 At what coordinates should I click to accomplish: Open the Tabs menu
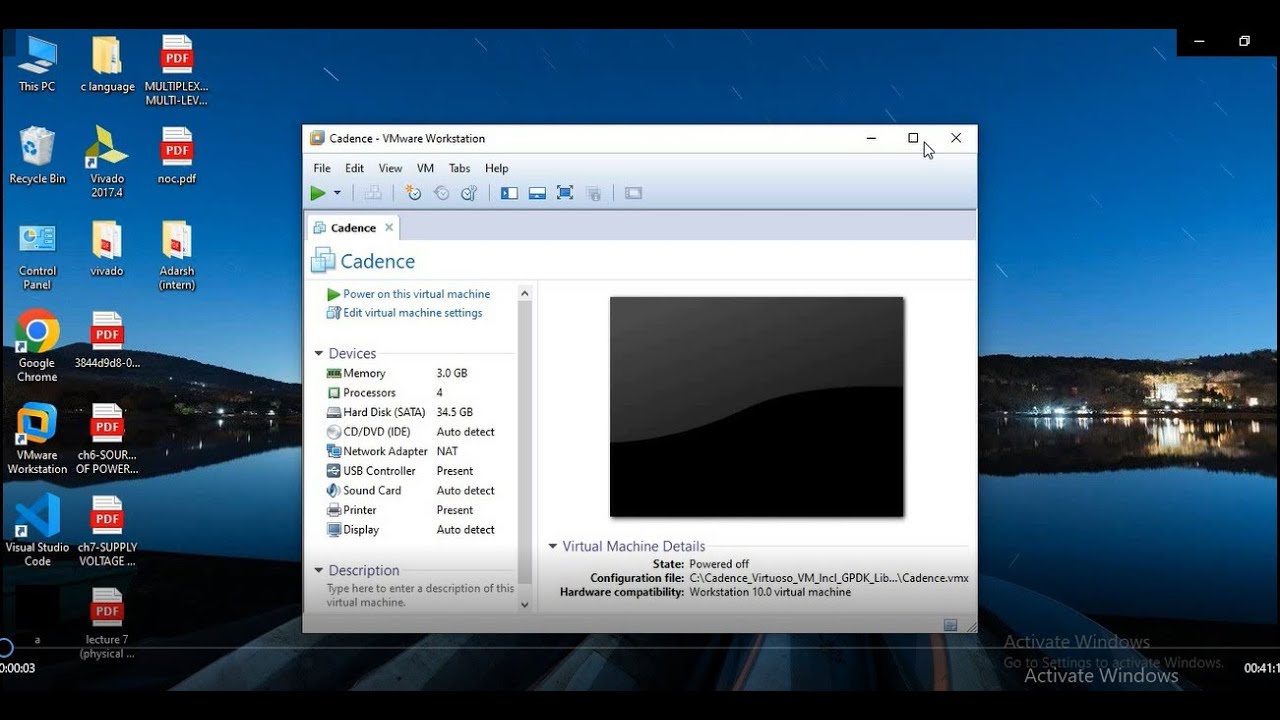click(459, 168)
